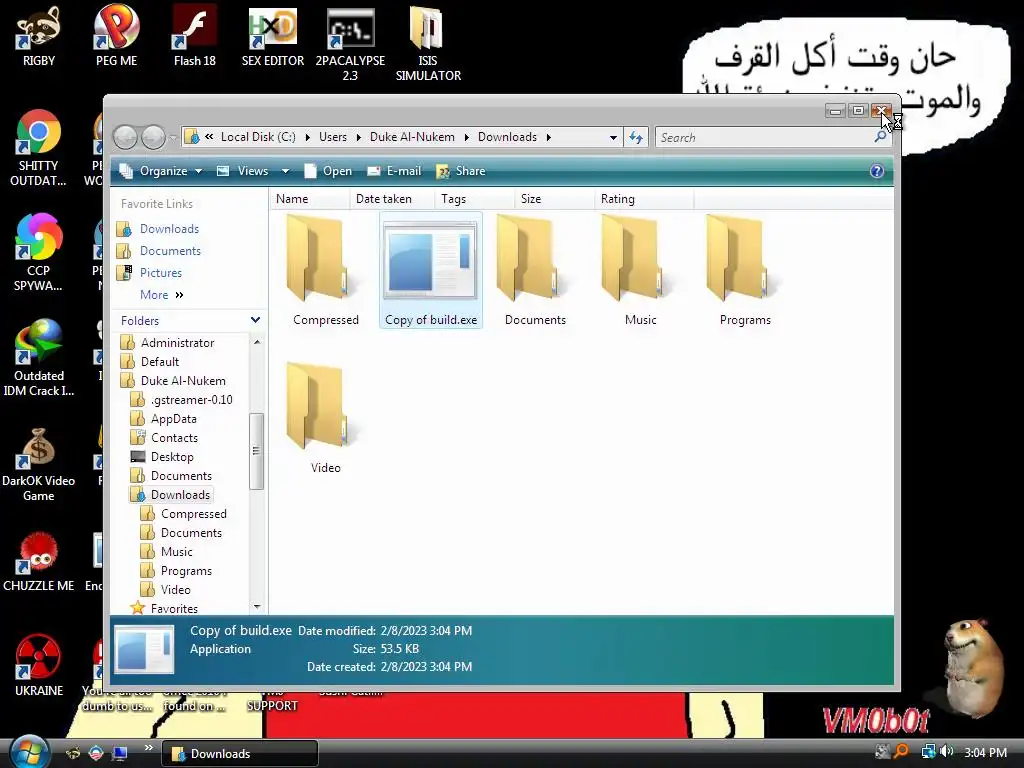Select Administrator in the folder tree
The image size is (1024, 768).
177,343
